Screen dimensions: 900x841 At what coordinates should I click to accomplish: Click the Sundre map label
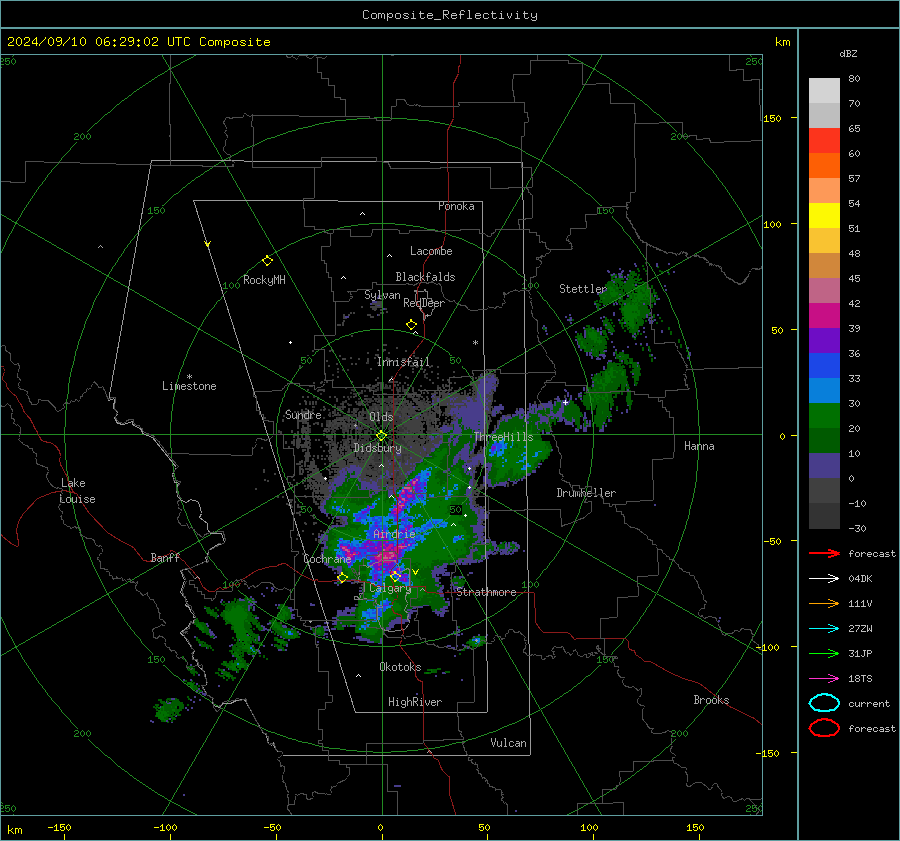(x=303, y=414)
